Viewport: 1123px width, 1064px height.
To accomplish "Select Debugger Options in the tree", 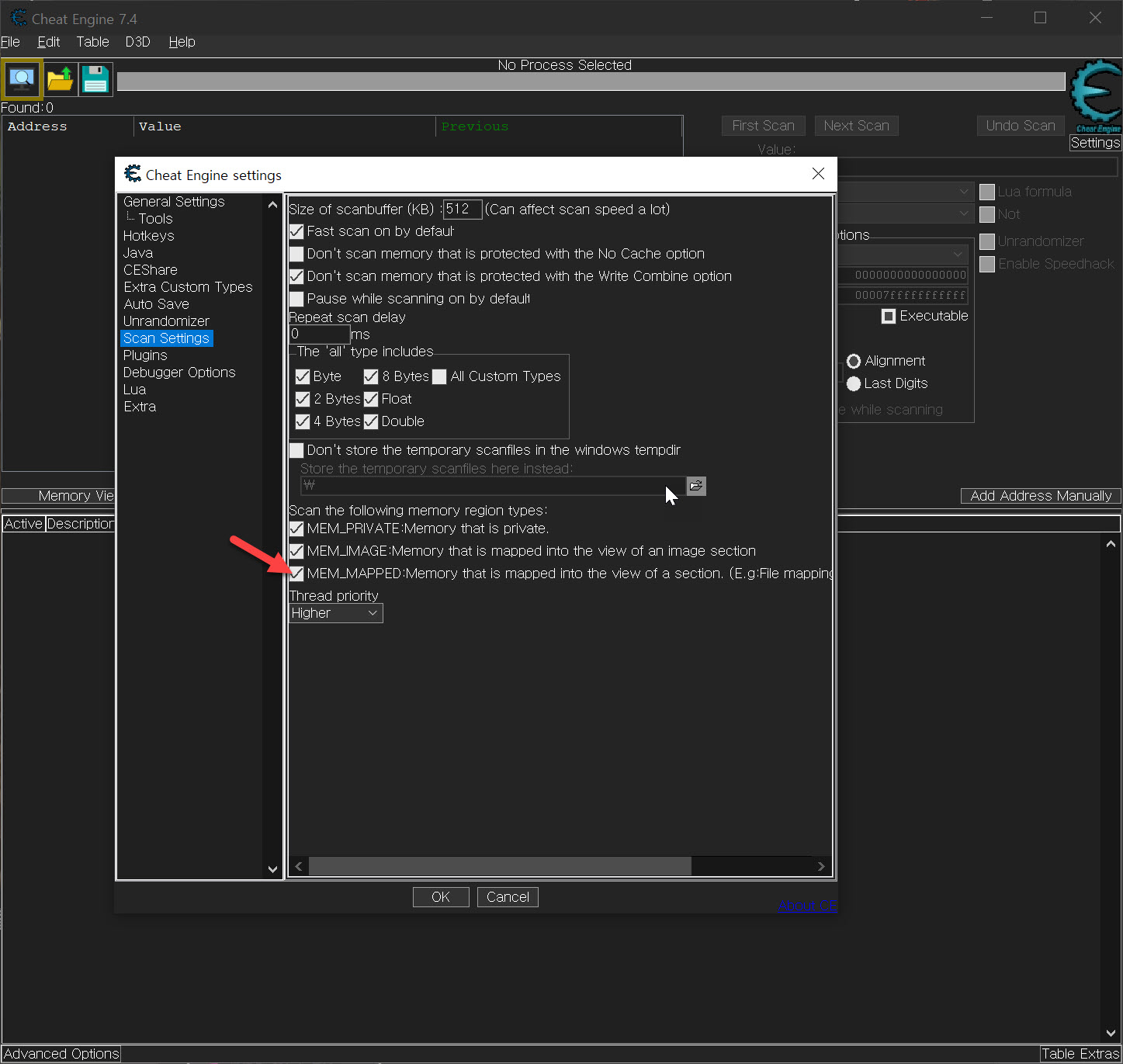I will tap(179, 373).
